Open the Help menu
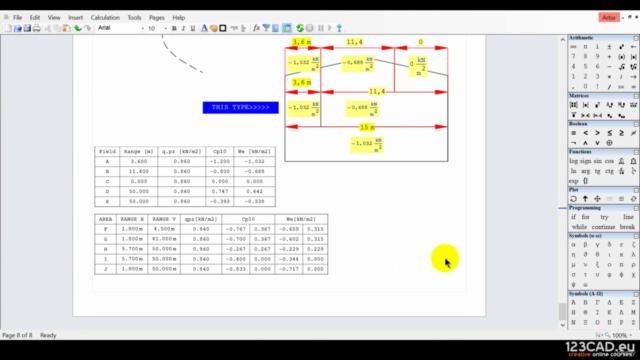 point(178,18)
